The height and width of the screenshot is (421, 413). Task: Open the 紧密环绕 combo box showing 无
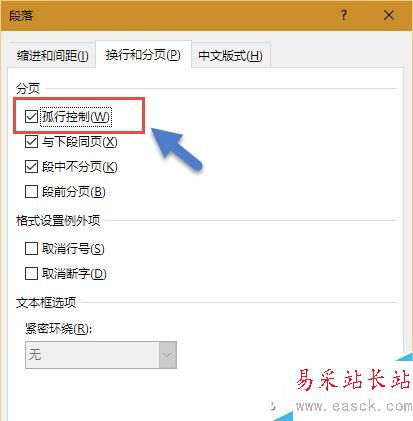(101, 355)
